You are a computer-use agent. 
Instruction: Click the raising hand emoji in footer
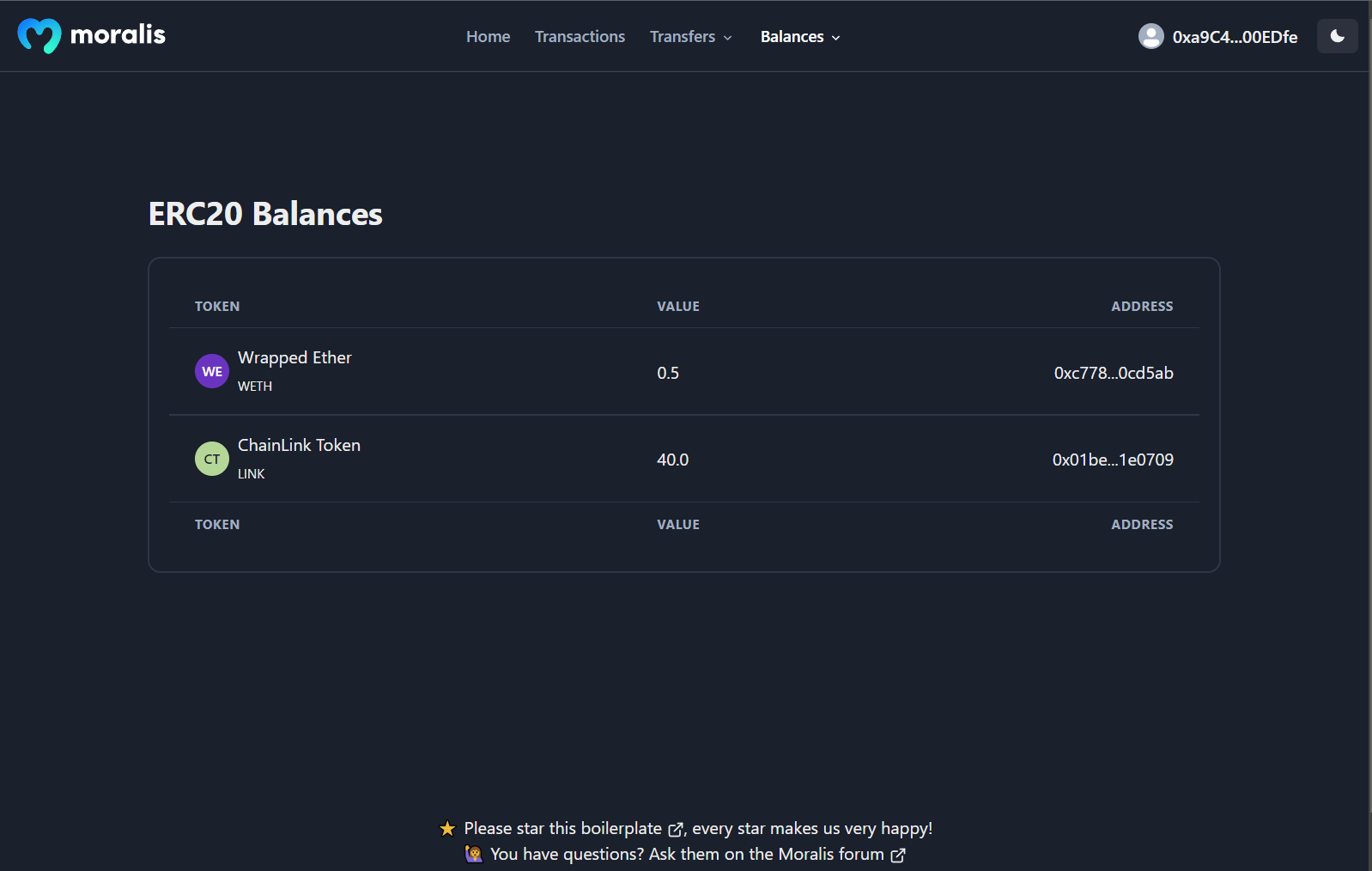coord(474,855)
